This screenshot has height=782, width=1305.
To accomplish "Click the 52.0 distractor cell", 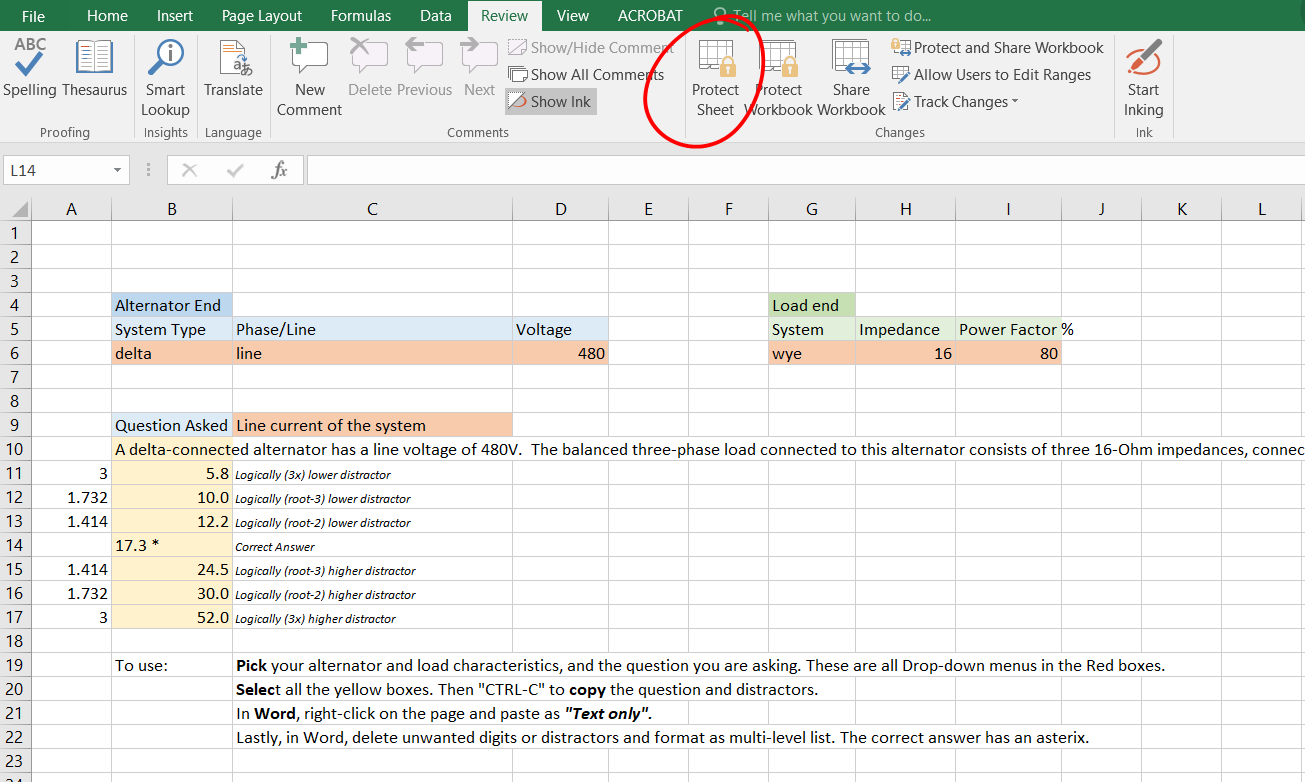I will pyautogui.click(x=172, y=617).
